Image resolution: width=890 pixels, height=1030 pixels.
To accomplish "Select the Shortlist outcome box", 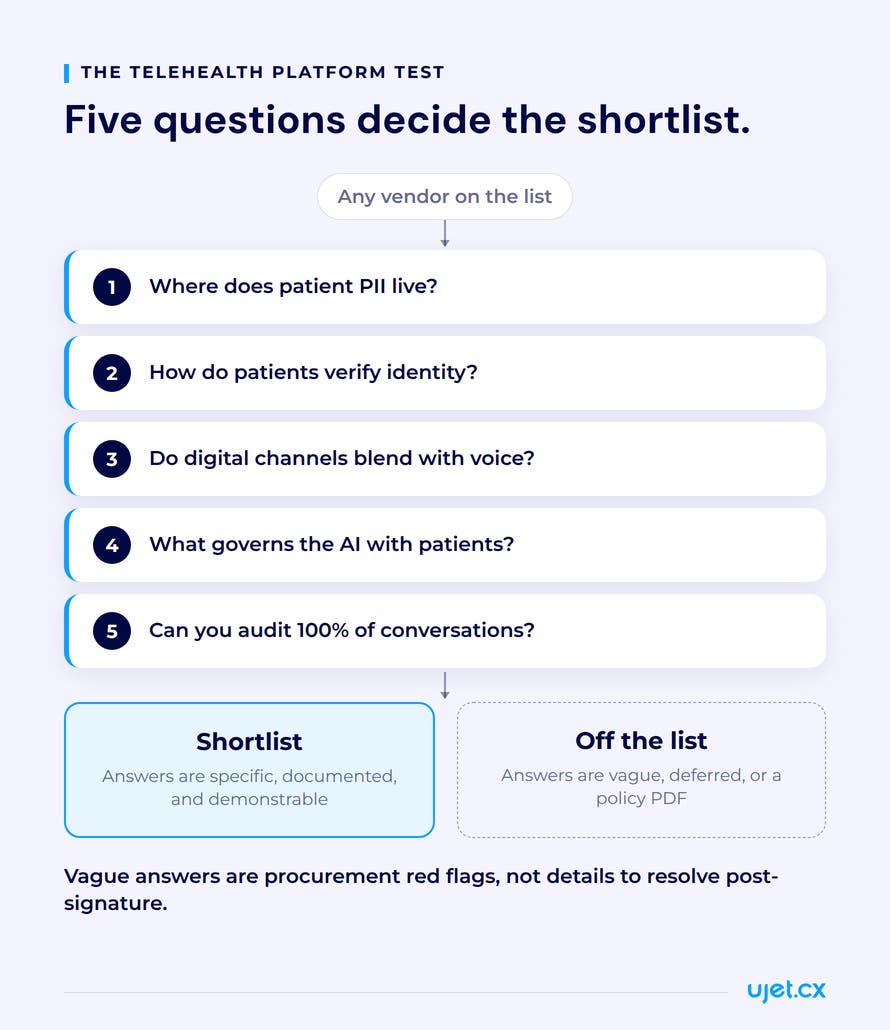I will (250, 770).
